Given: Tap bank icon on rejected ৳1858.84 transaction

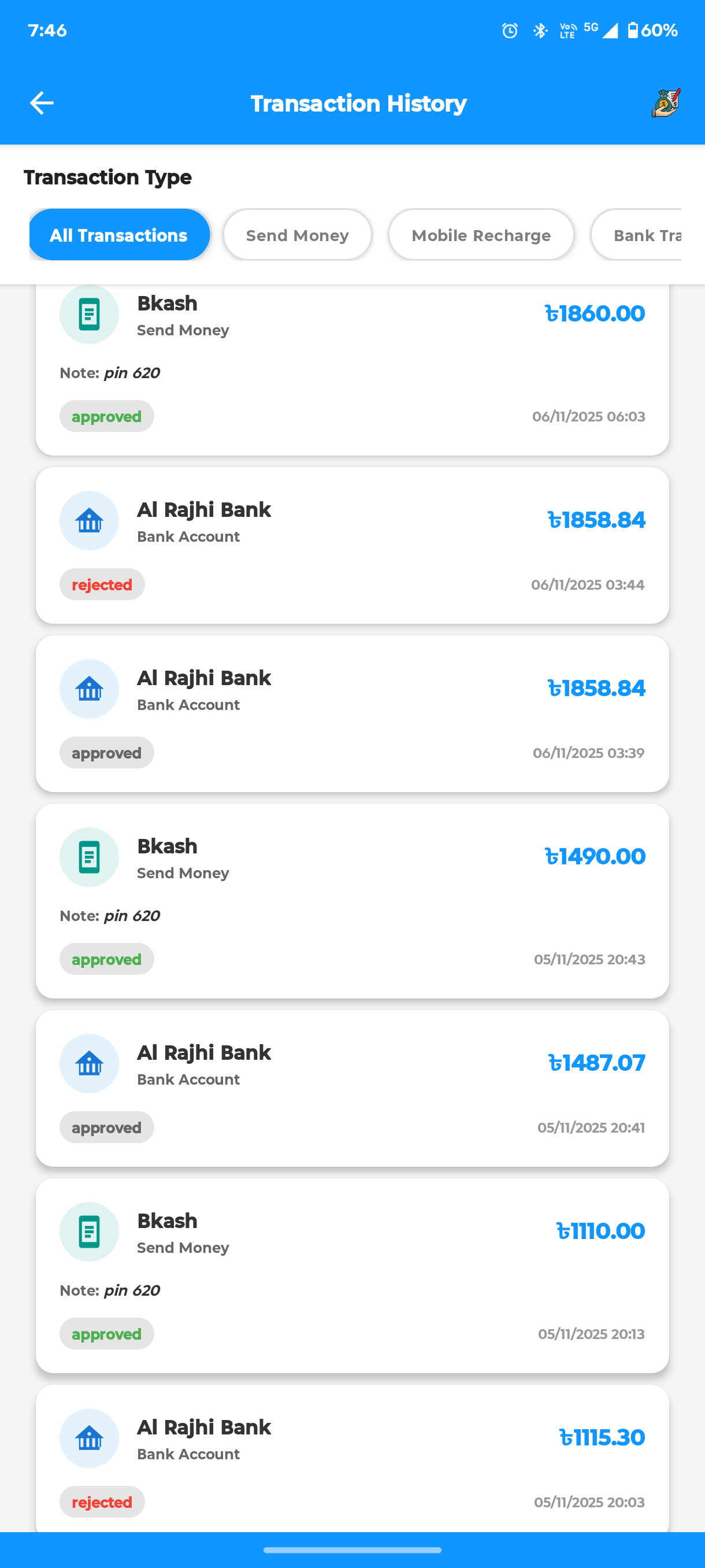Looking at the screenshot, I should (x=89, y=521).
